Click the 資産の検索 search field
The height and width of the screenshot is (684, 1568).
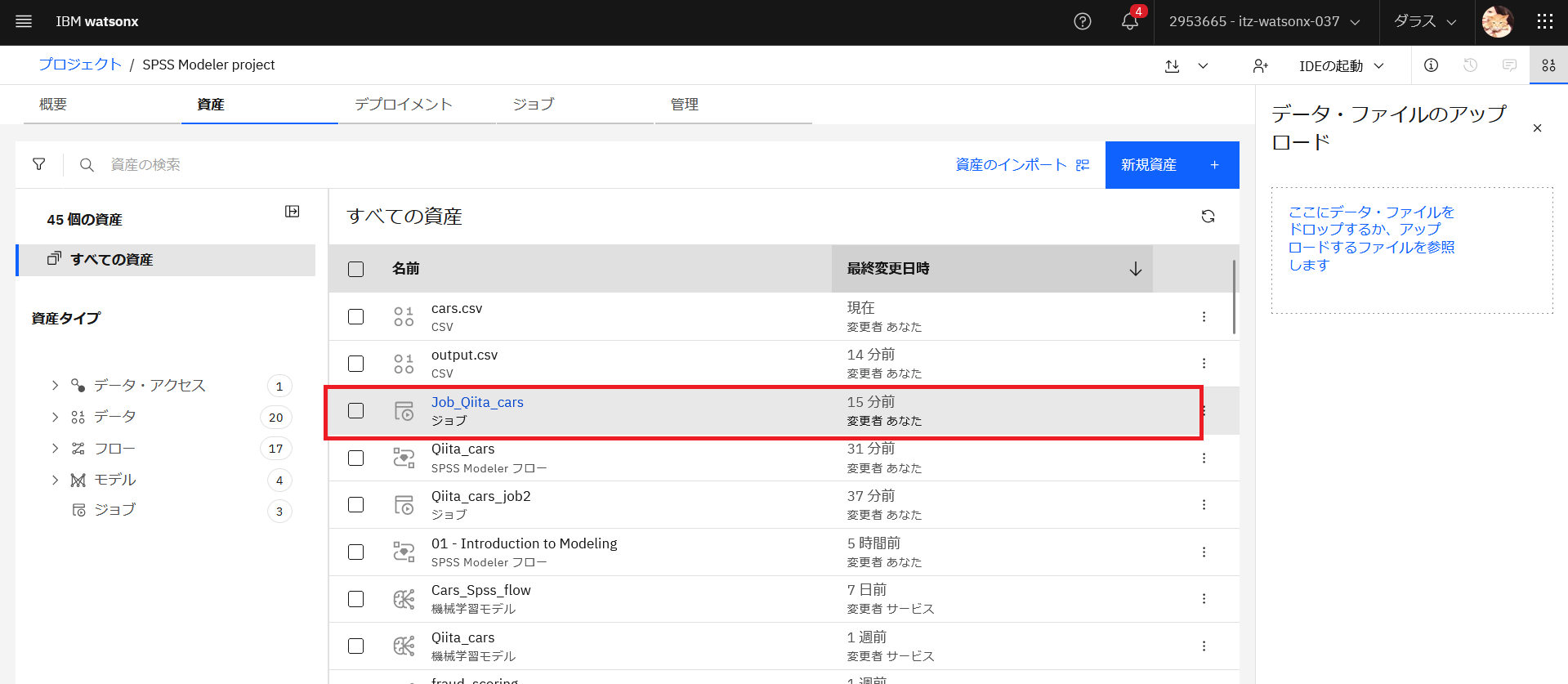pyautogui.click(x=523, y=165)
